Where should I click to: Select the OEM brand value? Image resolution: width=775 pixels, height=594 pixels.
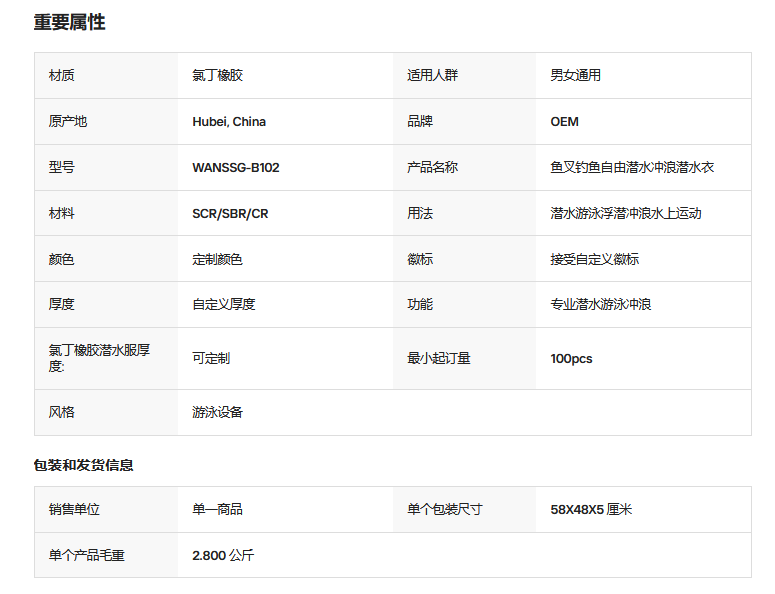[564, 122]
